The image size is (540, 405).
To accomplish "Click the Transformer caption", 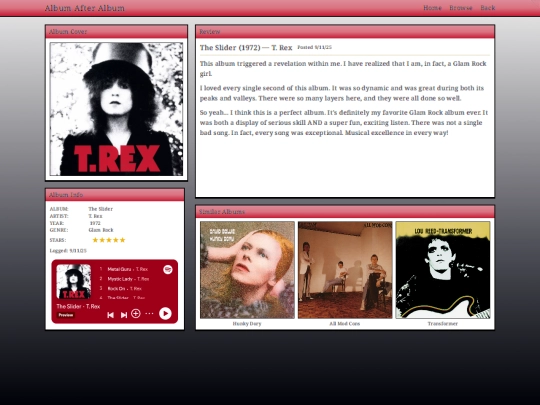I will click(x=443, y=324).
